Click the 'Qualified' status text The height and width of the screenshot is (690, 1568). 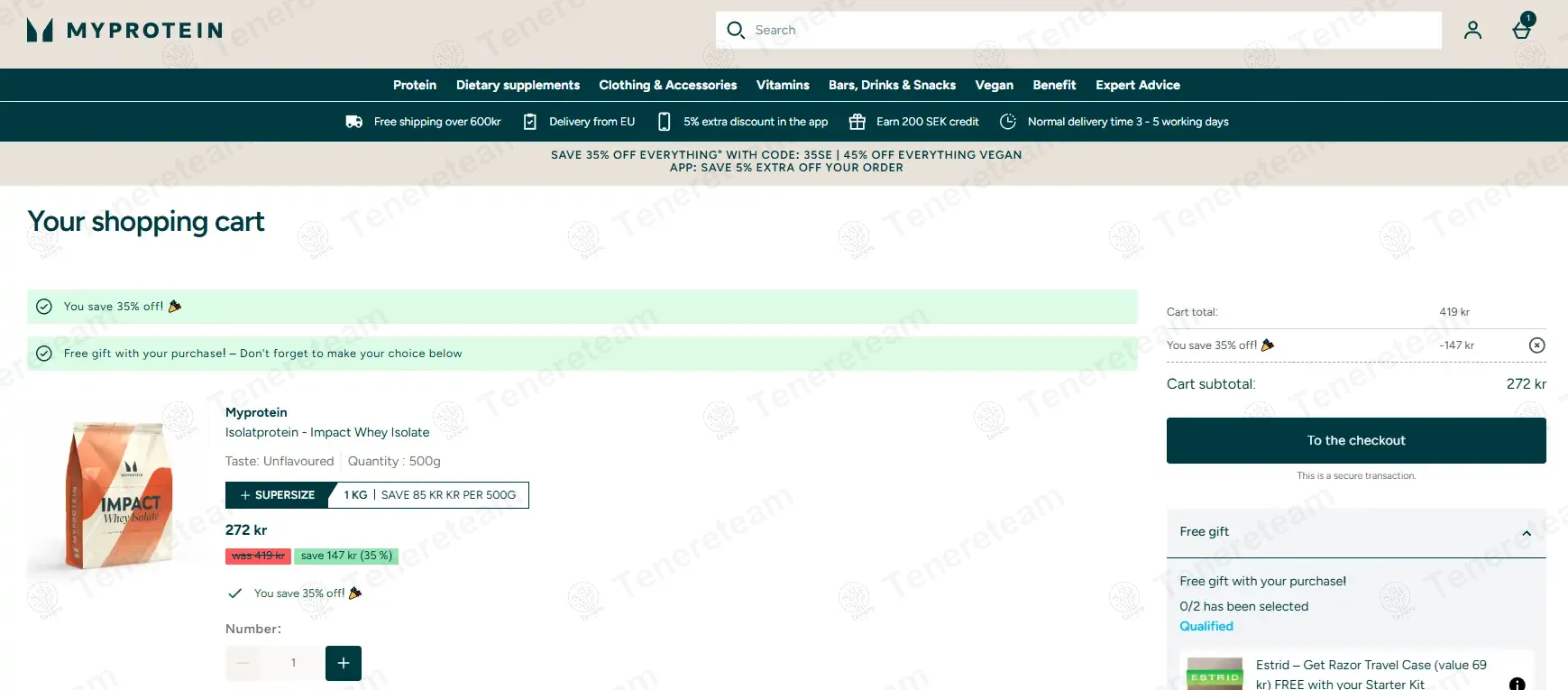click(x=1206, y=626)
